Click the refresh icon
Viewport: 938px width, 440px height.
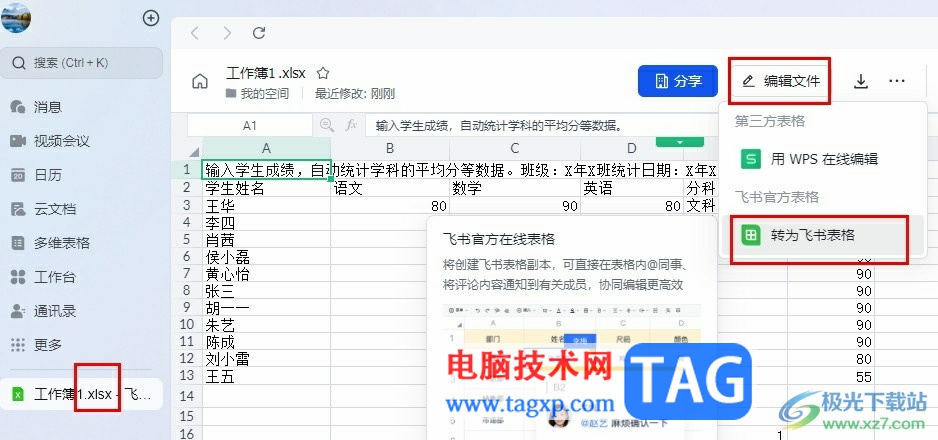point(259,33)
